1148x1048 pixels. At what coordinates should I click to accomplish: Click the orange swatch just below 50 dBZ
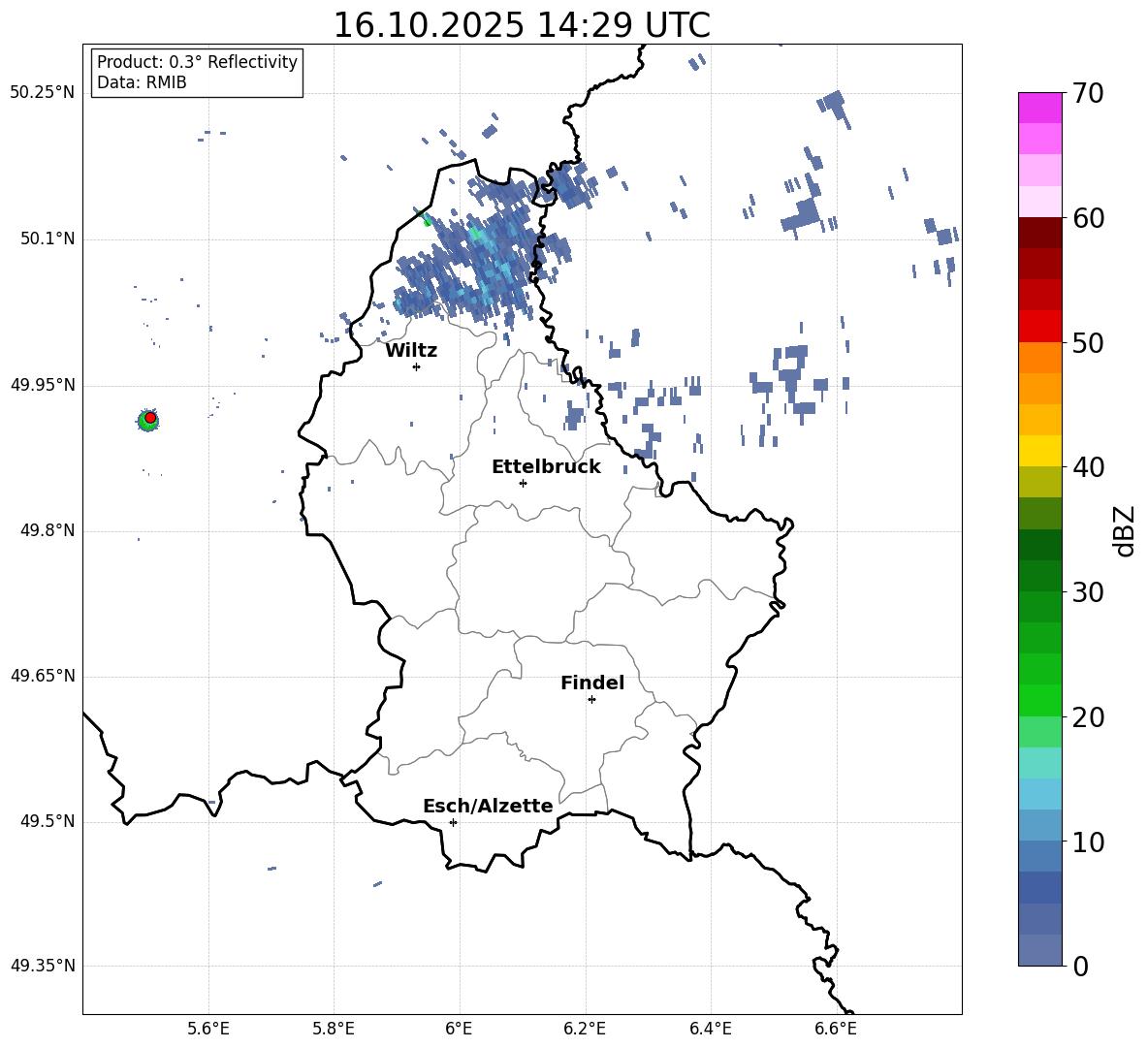[1040, 358]
